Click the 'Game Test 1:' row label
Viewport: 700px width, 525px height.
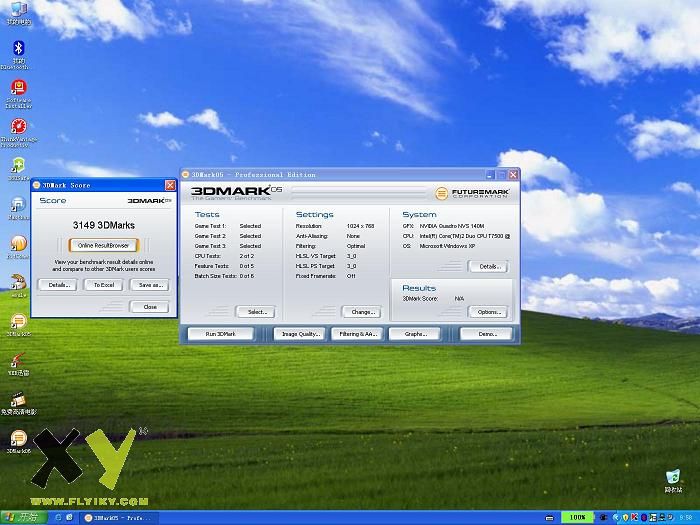click(x=210, y=226)
